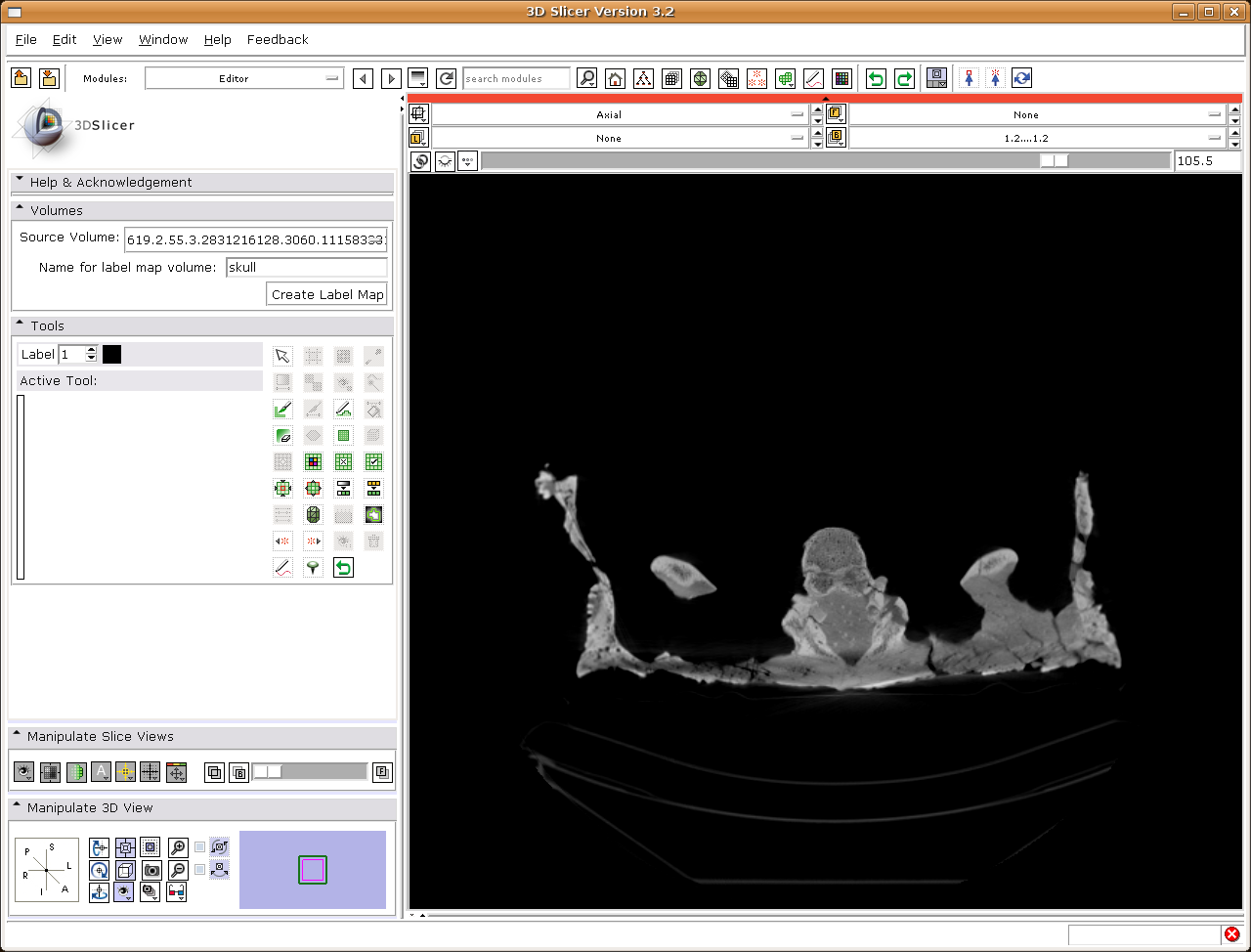Image resolution: width=1251 pixels, height=952 pixels.
Task: Click the save scene icon in the toolbar
Action: click(x=49, y=78)
